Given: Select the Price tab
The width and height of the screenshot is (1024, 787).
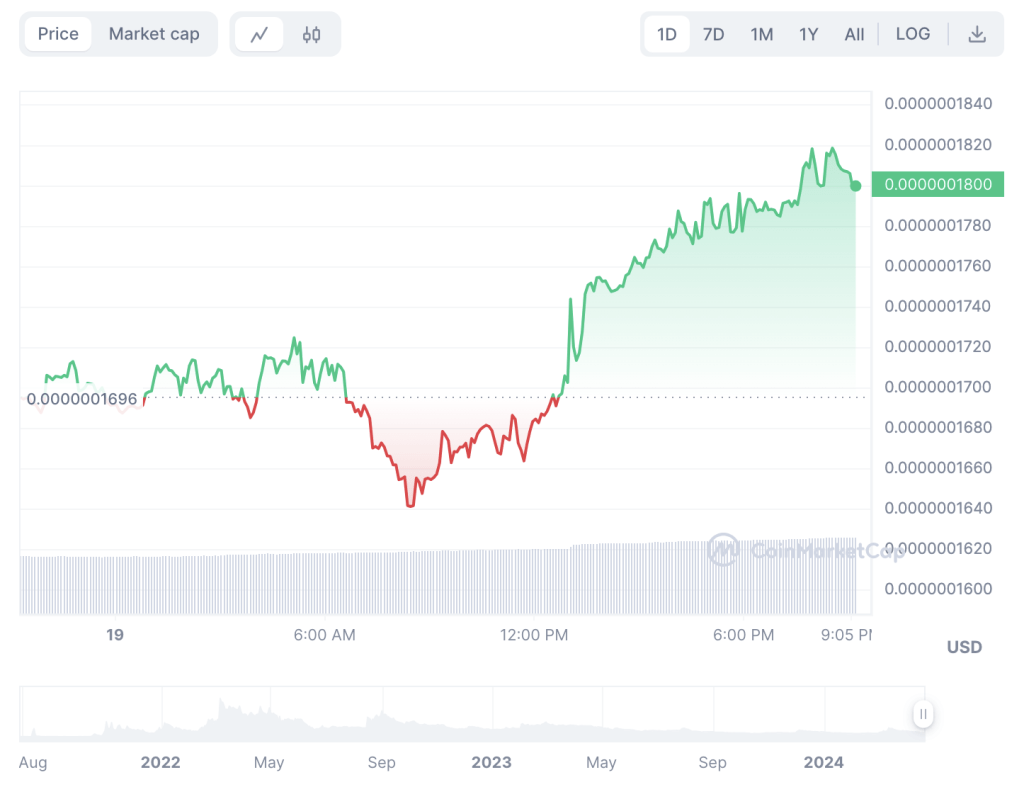Looking at the screenshot, I should point(58,34).
